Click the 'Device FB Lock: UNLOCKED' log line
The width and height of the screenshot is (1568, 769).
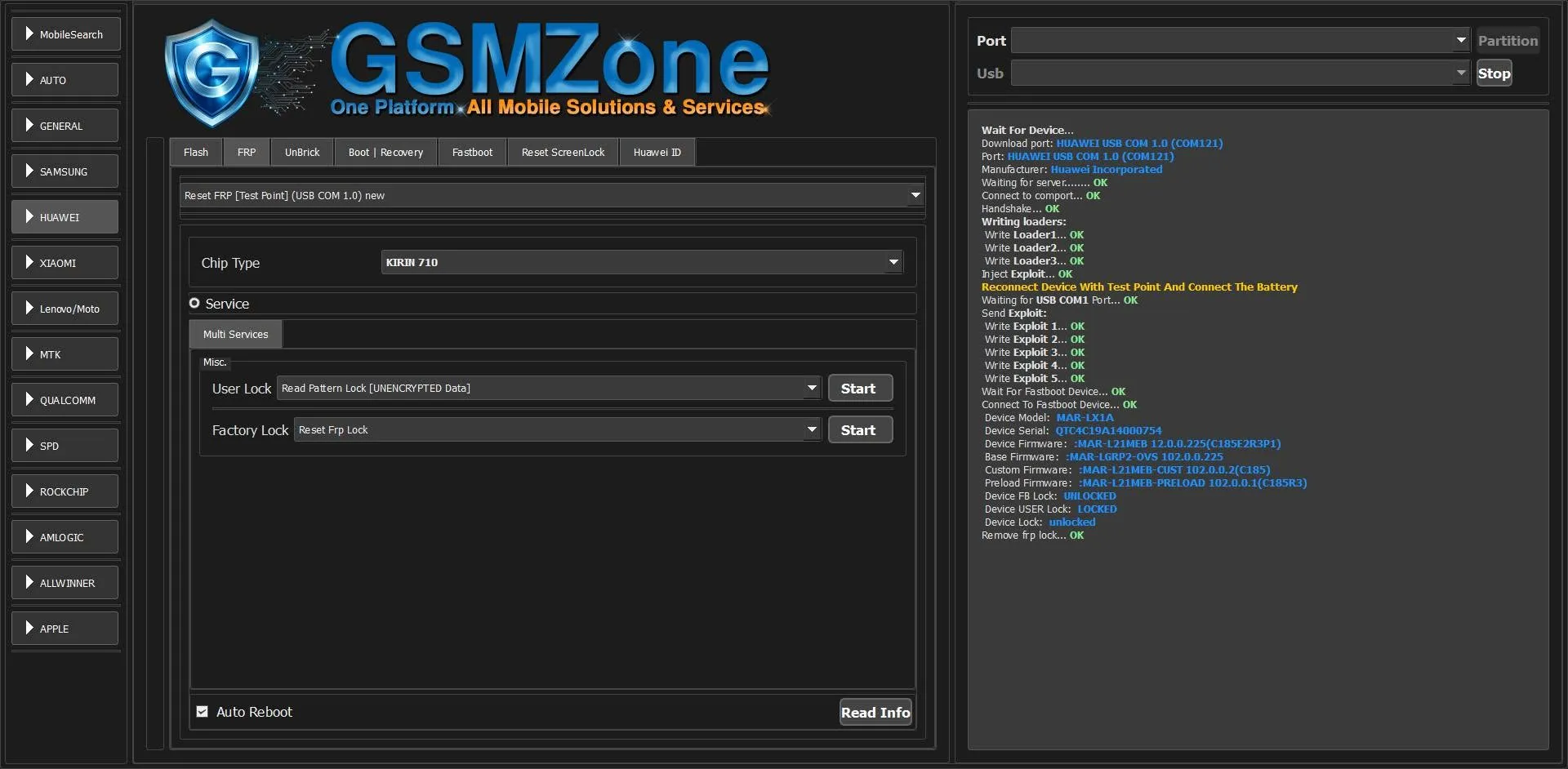1050,496
